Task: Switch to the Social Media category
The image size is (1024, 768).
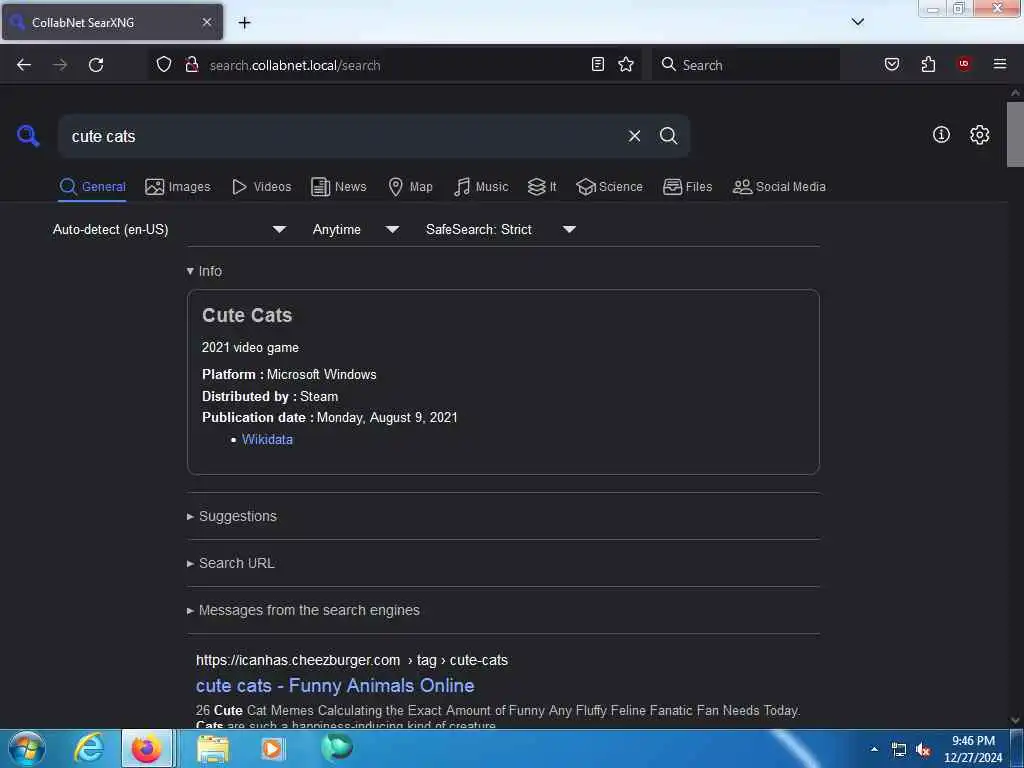Action: (x=779, y=187)
